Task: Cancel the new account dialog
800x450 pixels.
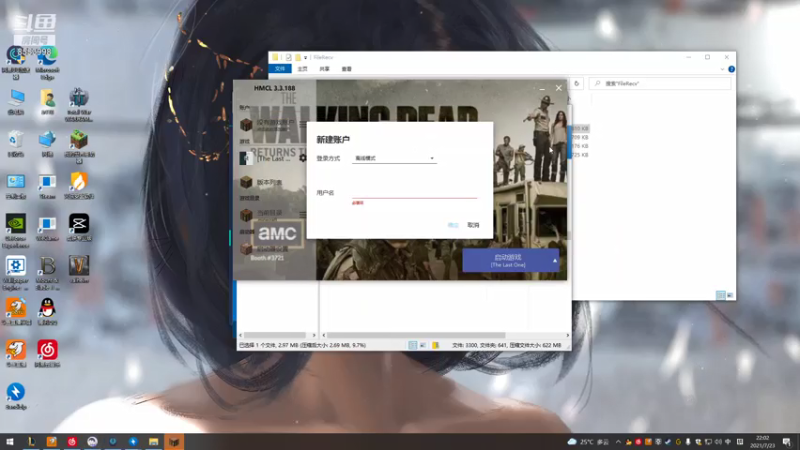Action: click(x=473, y=225)
